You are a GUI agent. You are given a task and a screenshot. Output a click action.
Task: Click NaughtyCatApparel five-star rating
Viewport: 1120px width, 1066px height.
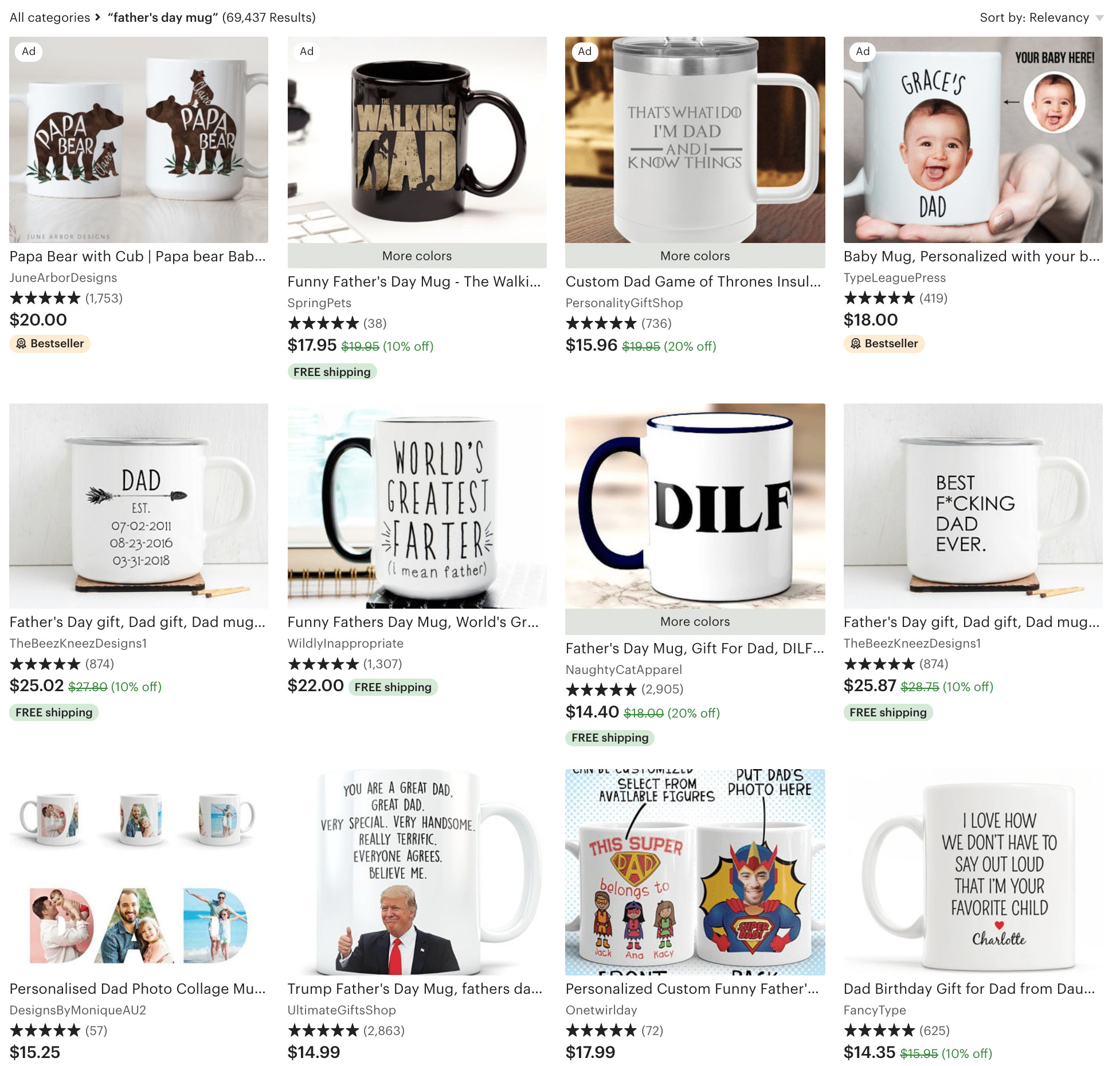(x=601, y=689)
